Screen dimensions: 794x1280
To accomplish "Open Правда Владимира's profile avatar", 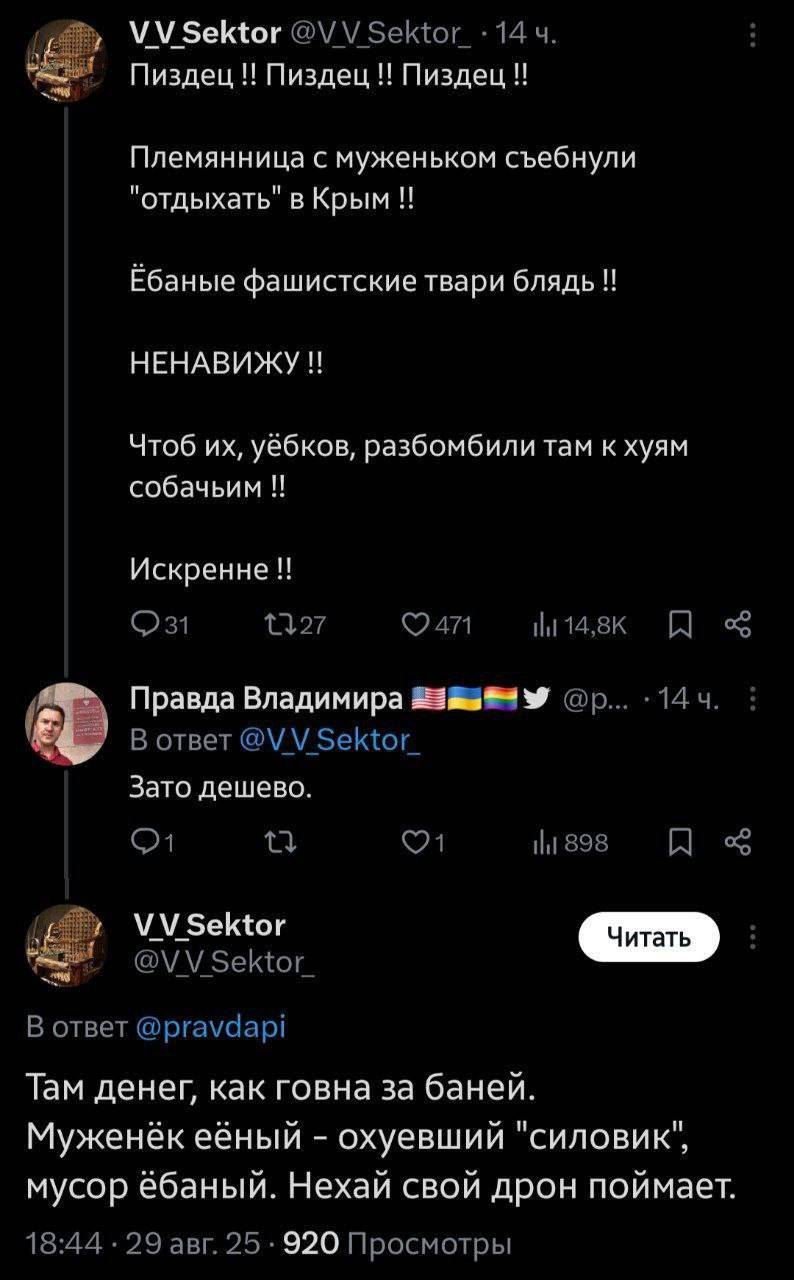I will click(x=66, y=723).
